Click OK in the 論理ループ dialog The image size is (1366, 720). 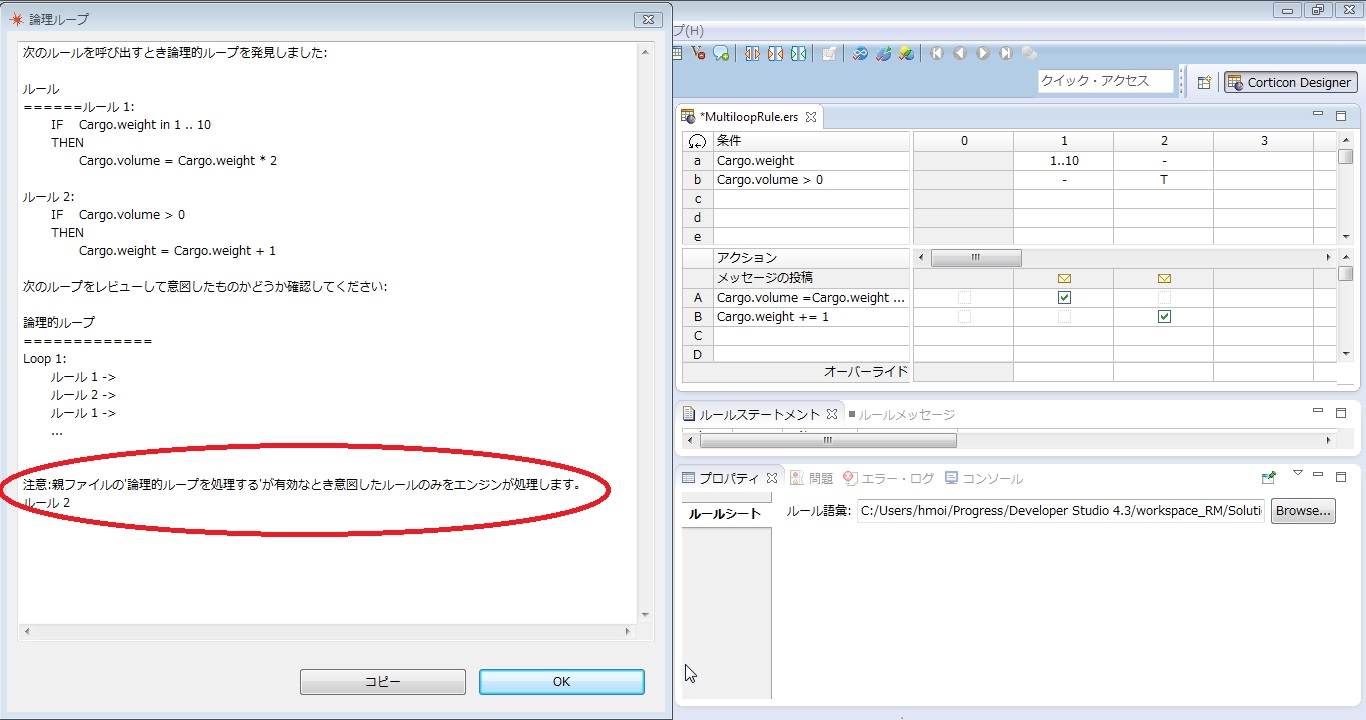(562, 682)
